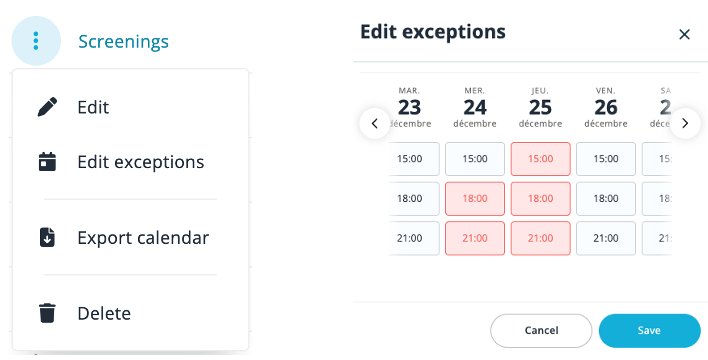This screenshot has width=708, height=360.
Task: Click the calendar icon for Edit exceptions
Action: pyautogui.click(x=47, y=162)
